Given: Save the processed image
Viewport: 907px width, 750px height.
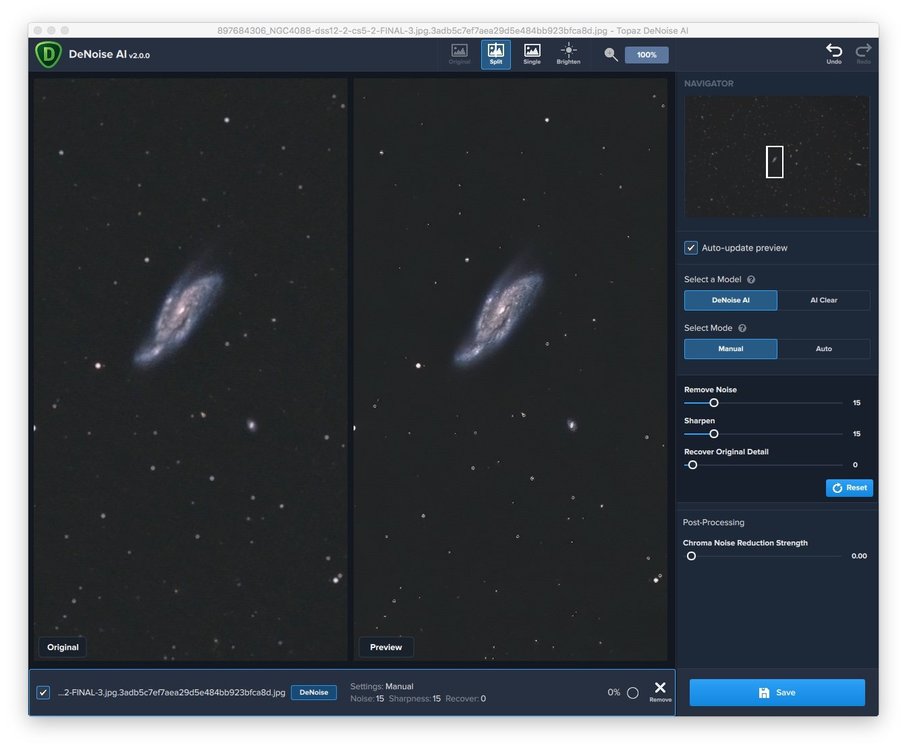Looking at the screenshot, I should click(777, 692).
